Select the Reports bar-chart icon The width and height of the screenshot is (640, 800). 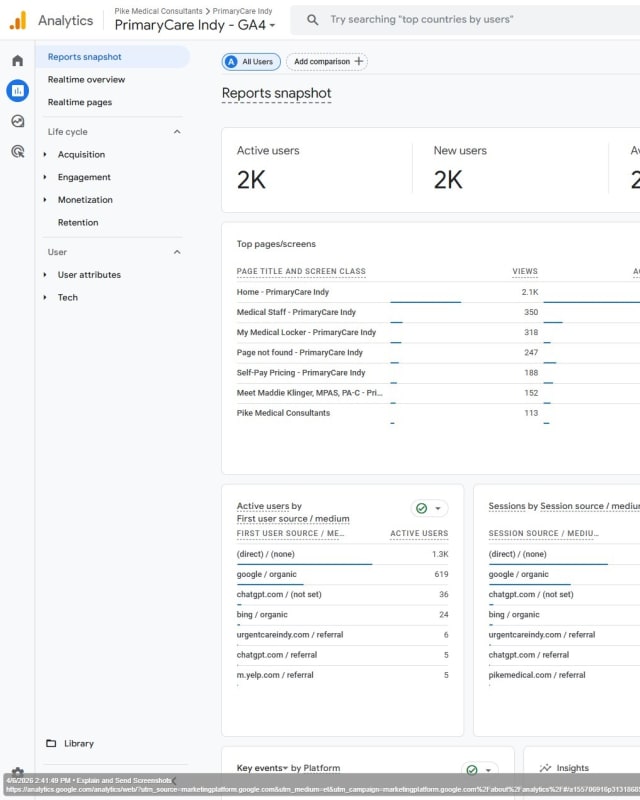coord(17,91)
